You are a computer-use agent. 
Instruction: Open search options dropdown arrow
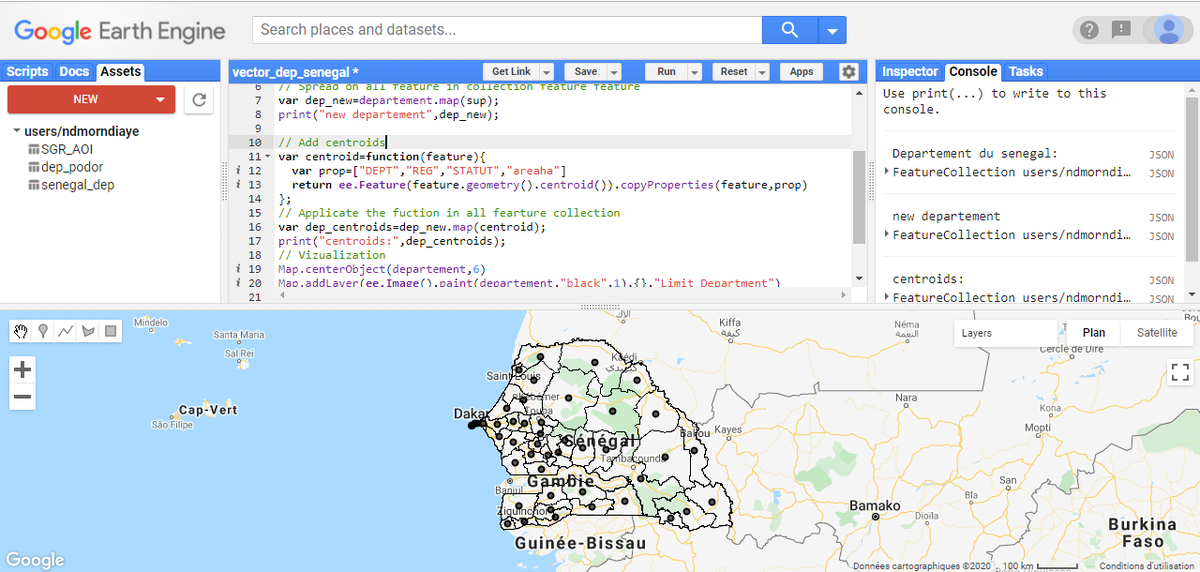click(x=833, y=30)
